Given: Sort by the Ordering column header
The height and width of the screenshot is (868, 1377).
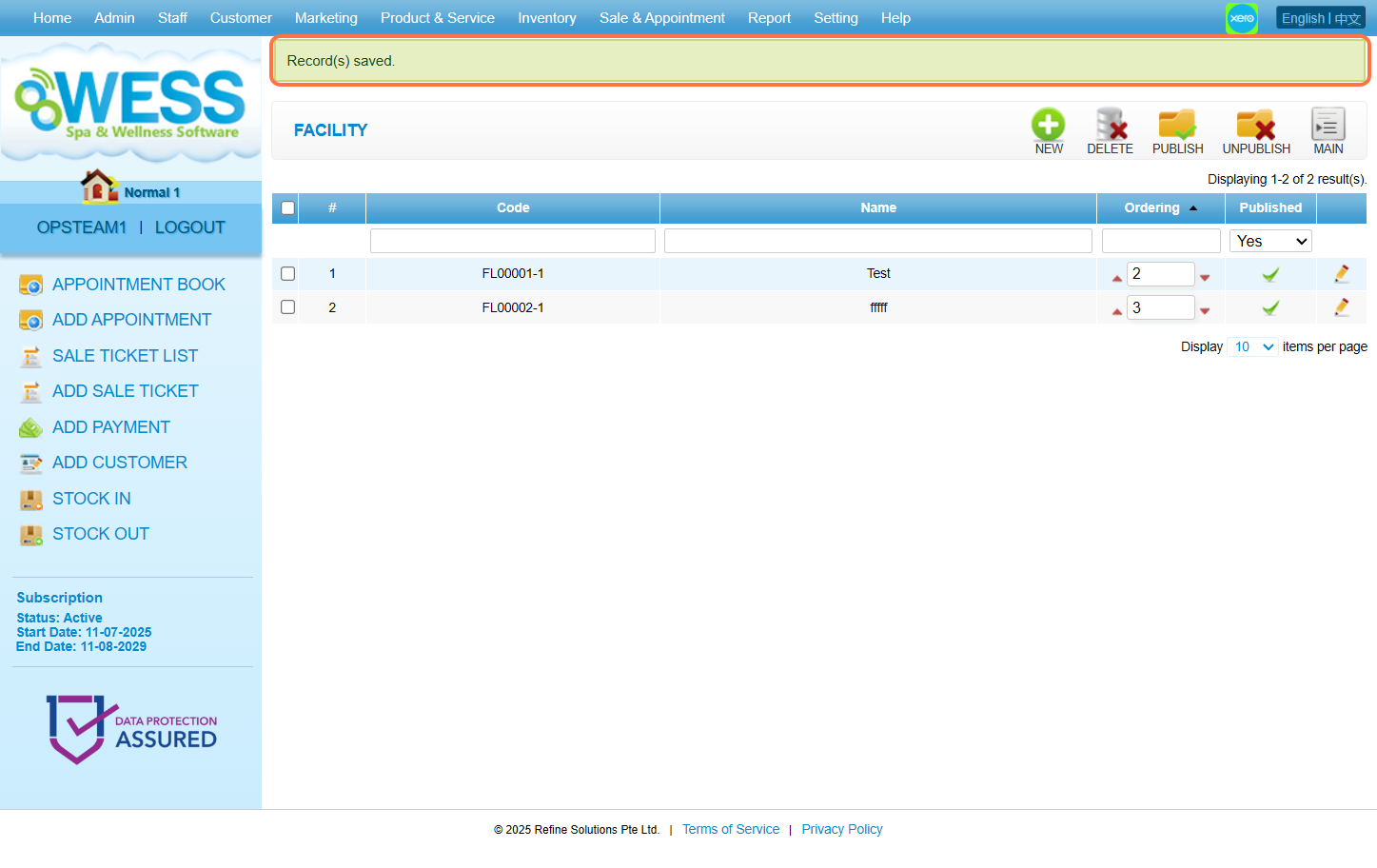Looking at the screenshot, I should point(1151,208).
